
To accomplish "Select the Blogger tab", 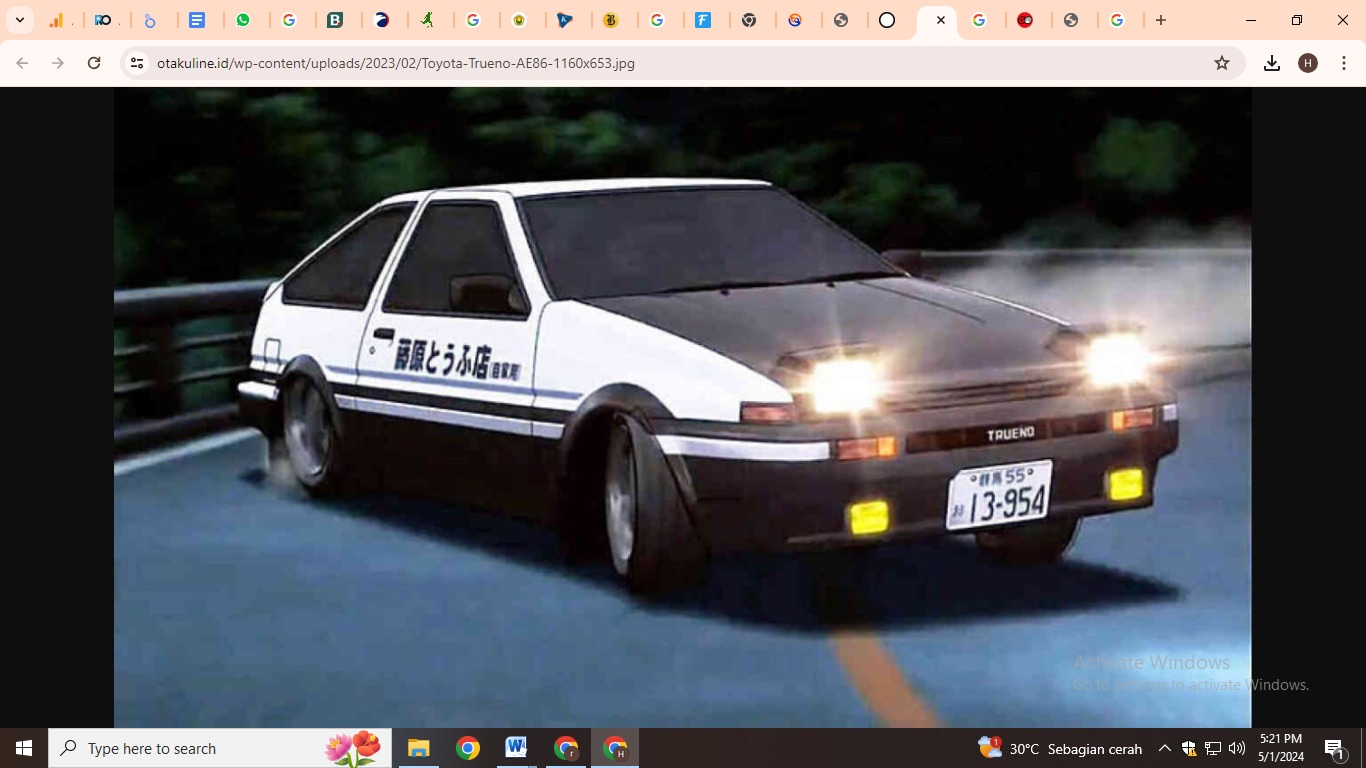I will click(337, 19).
